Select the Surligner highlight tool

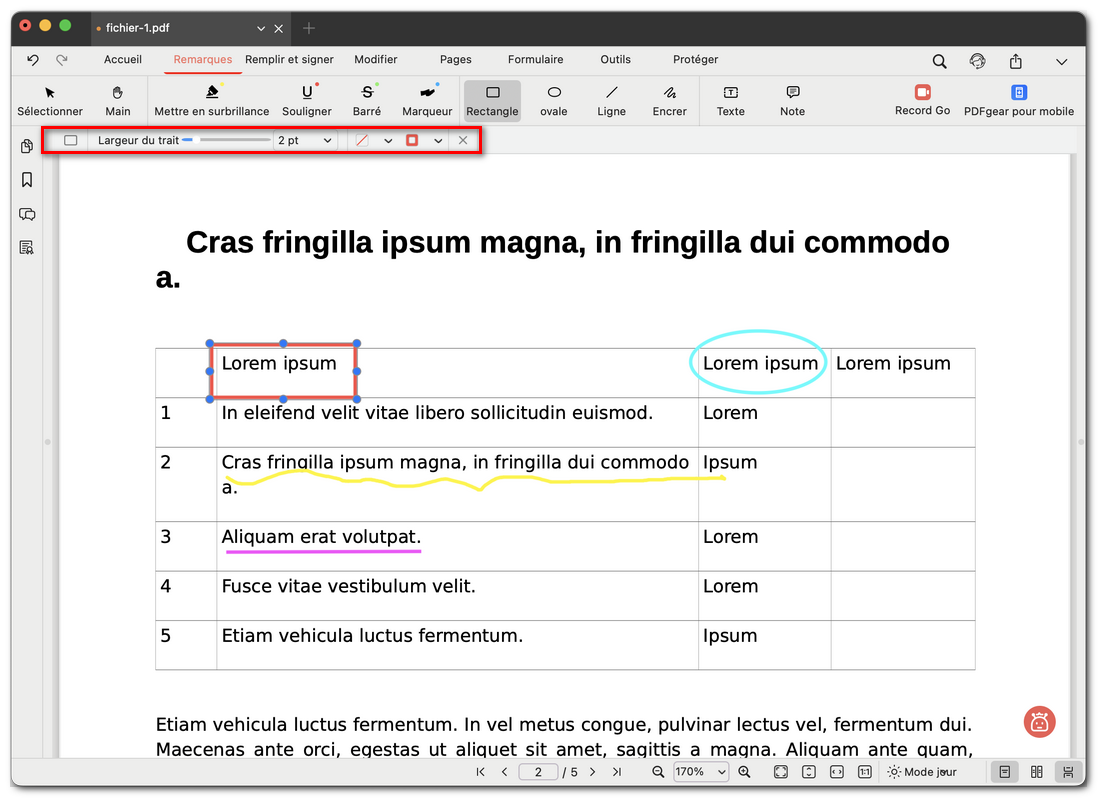(212, 100)
